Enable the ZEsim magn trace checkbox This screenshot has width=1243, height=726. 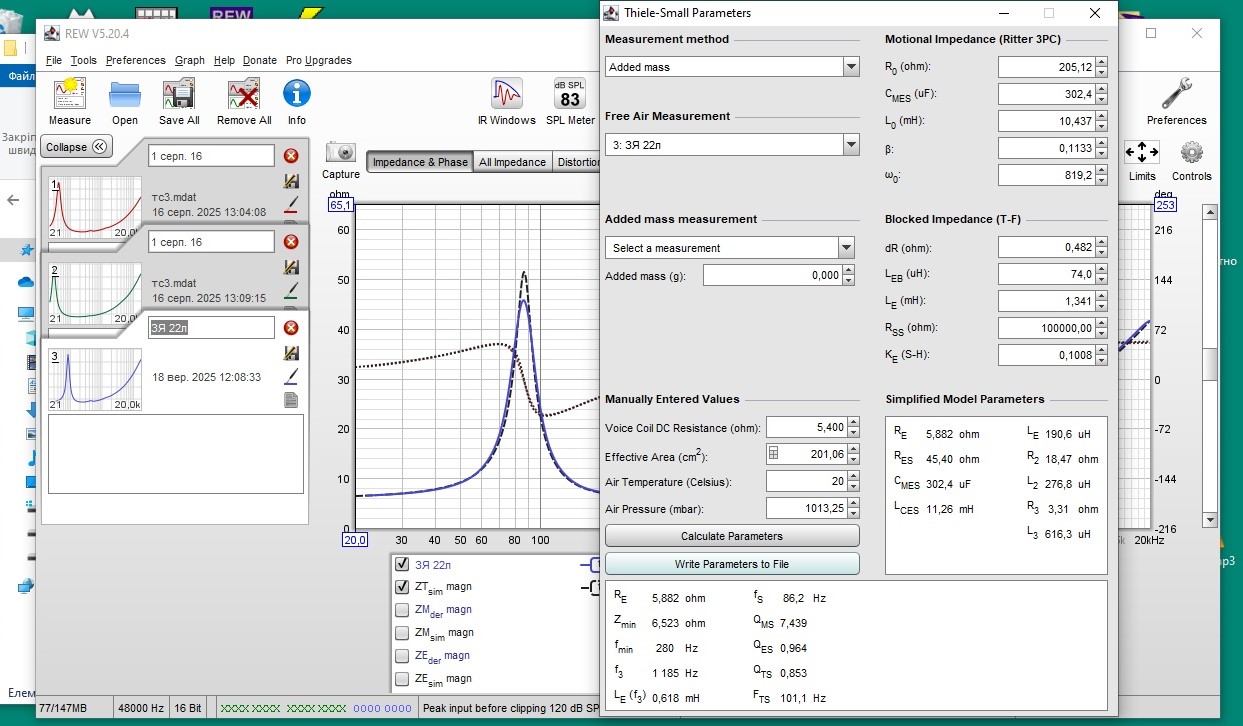click(x=402, y=679)
